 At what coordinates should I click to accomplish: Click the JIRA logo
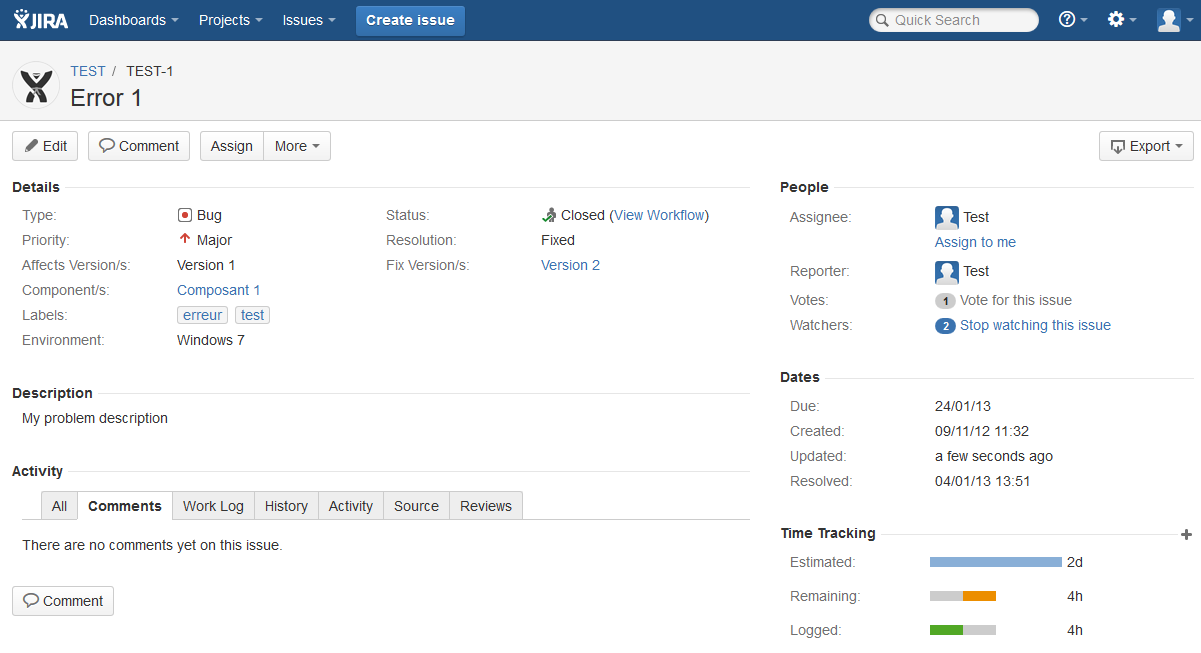point(41,20)
